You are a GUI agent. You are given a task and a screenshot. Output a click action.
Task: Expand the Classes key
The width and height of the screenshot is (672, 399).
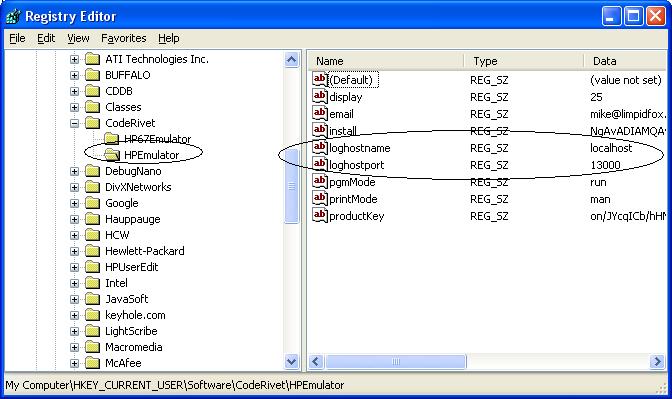click(75, 107)
